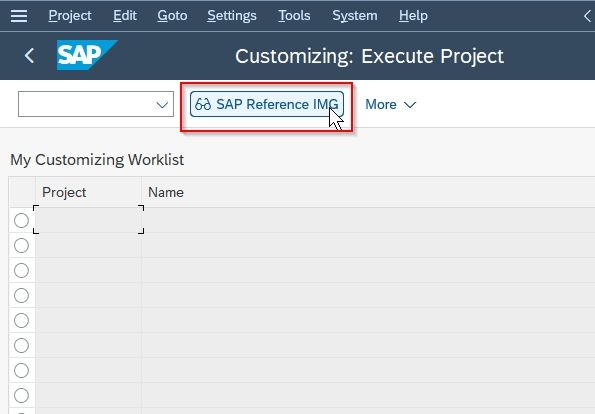This screenshot has width=595, height=414.
Task: Select the third worklist row radio button
Action: [21, 271]
